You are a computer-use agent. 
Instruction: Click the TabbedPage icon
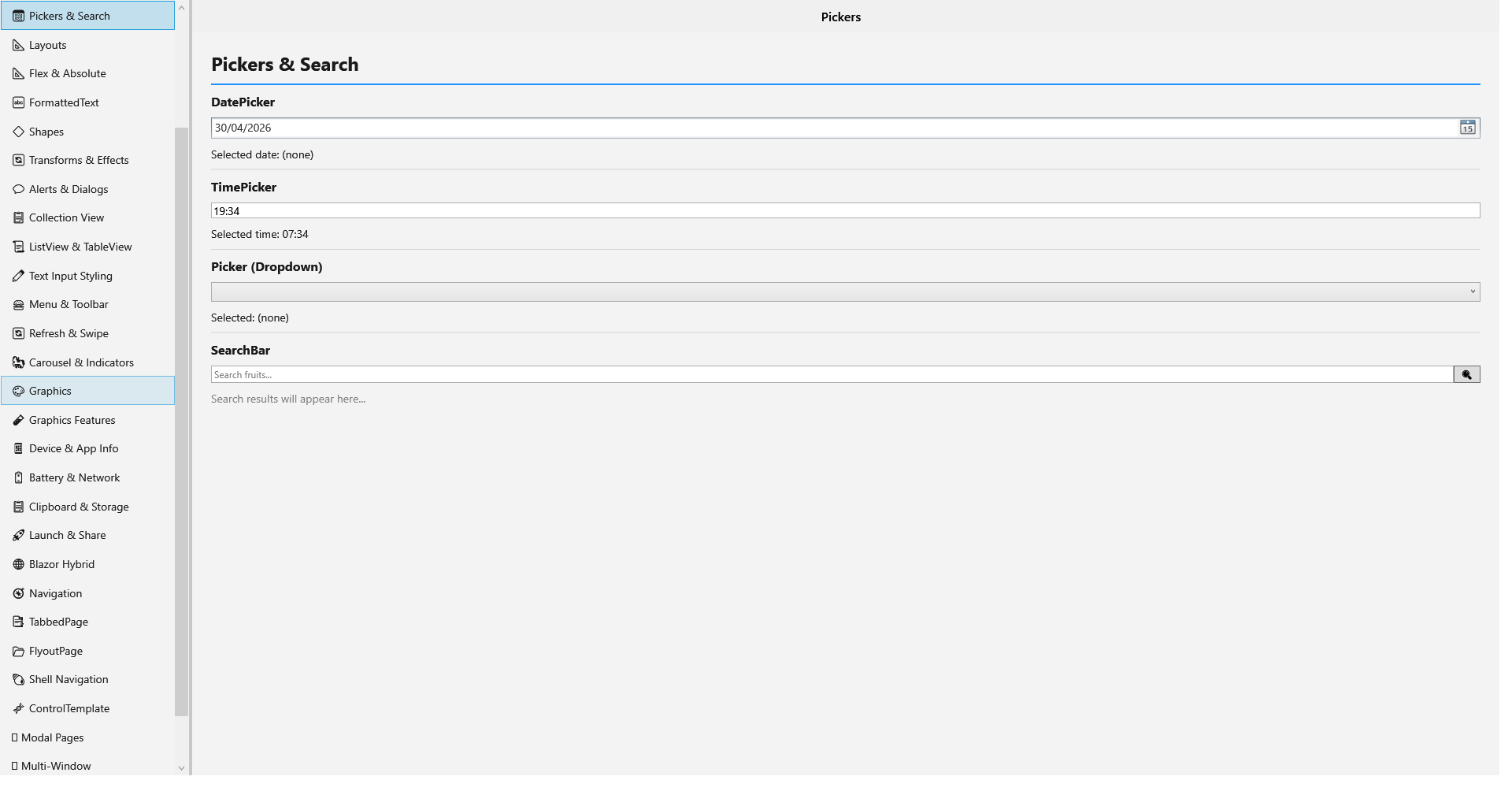(18, 622)
